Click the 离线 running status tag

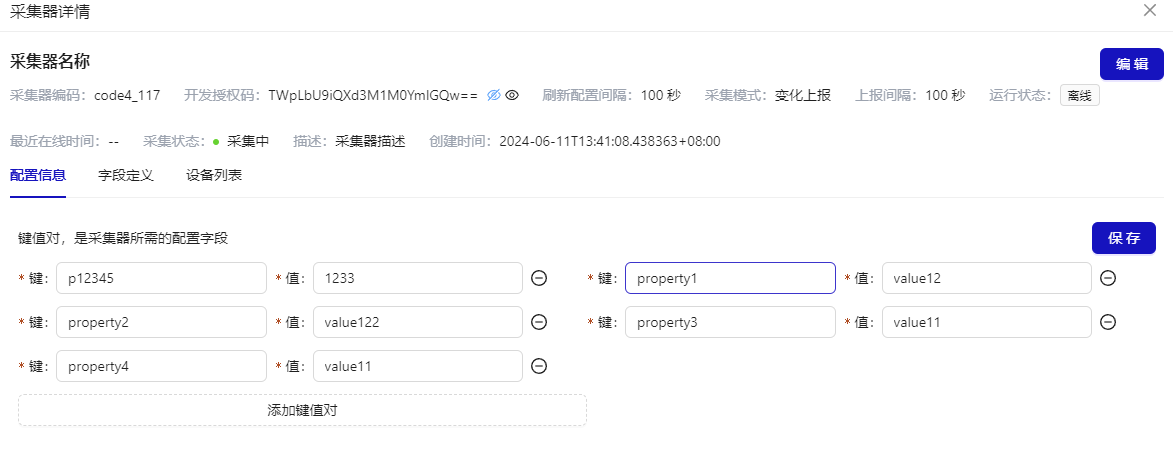pyautogui.click(x=1080, y=95)
